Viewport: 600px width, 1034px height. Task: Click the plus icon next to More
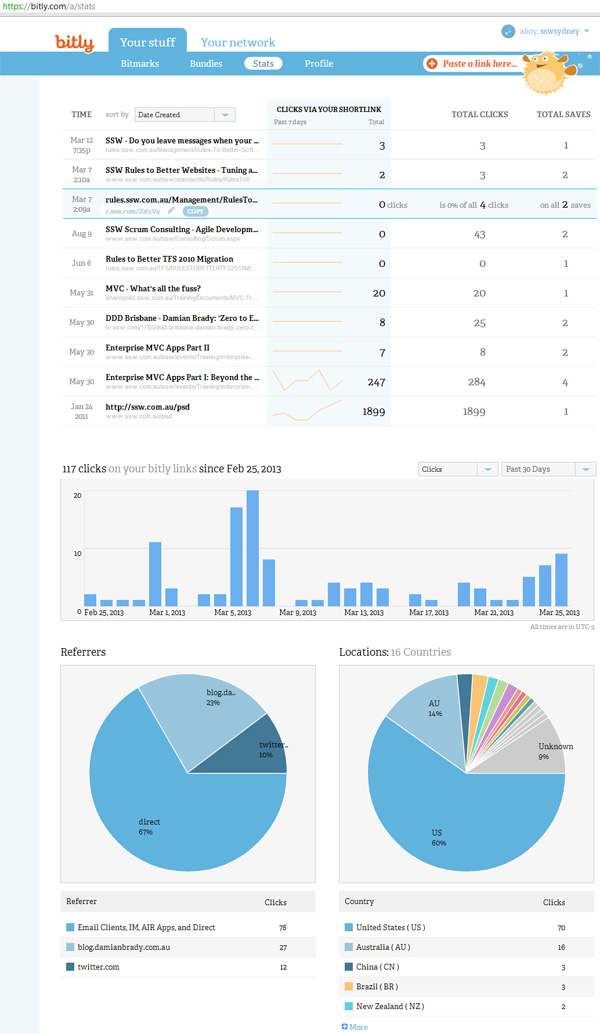coord(345,1026)
